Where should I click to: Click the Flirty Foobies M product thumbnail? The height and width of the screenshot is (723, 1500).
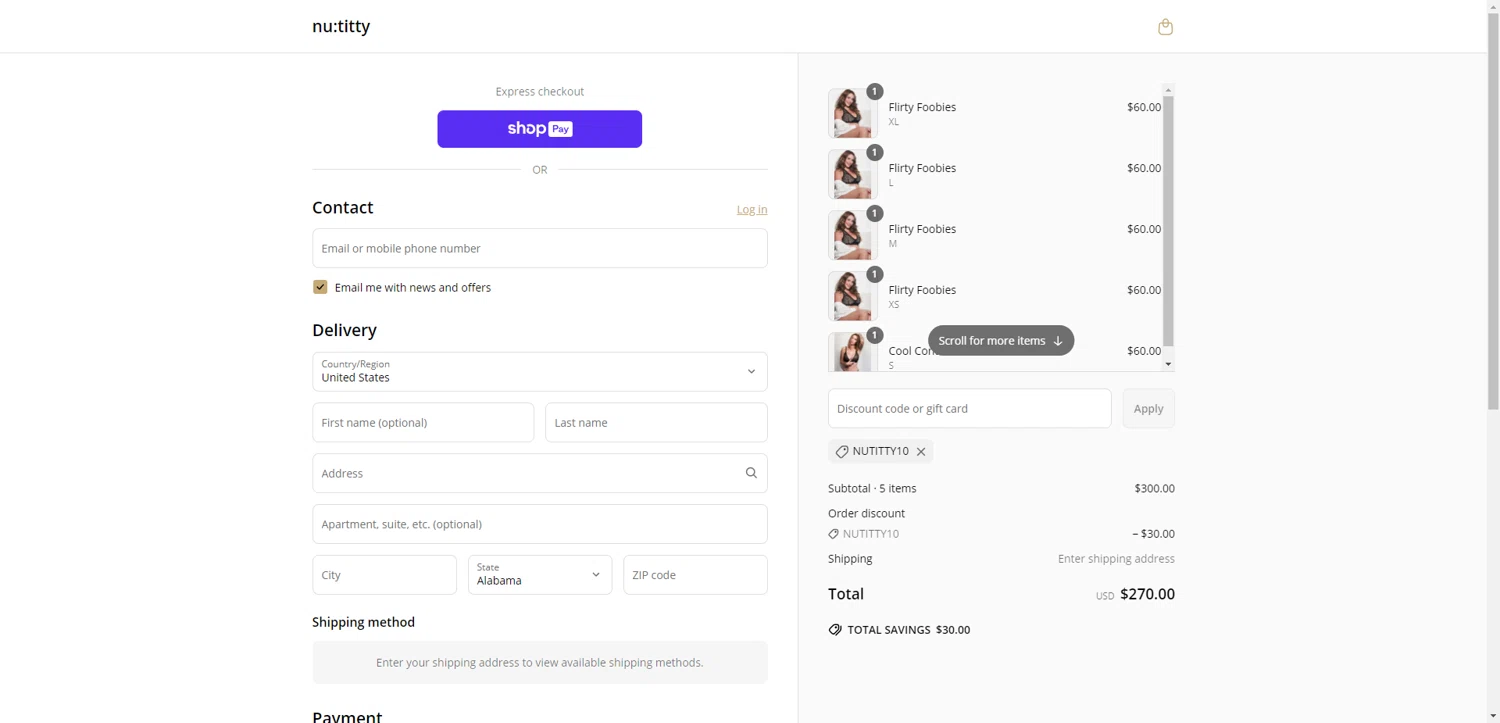pyautogui.click(x=852, y=235)
